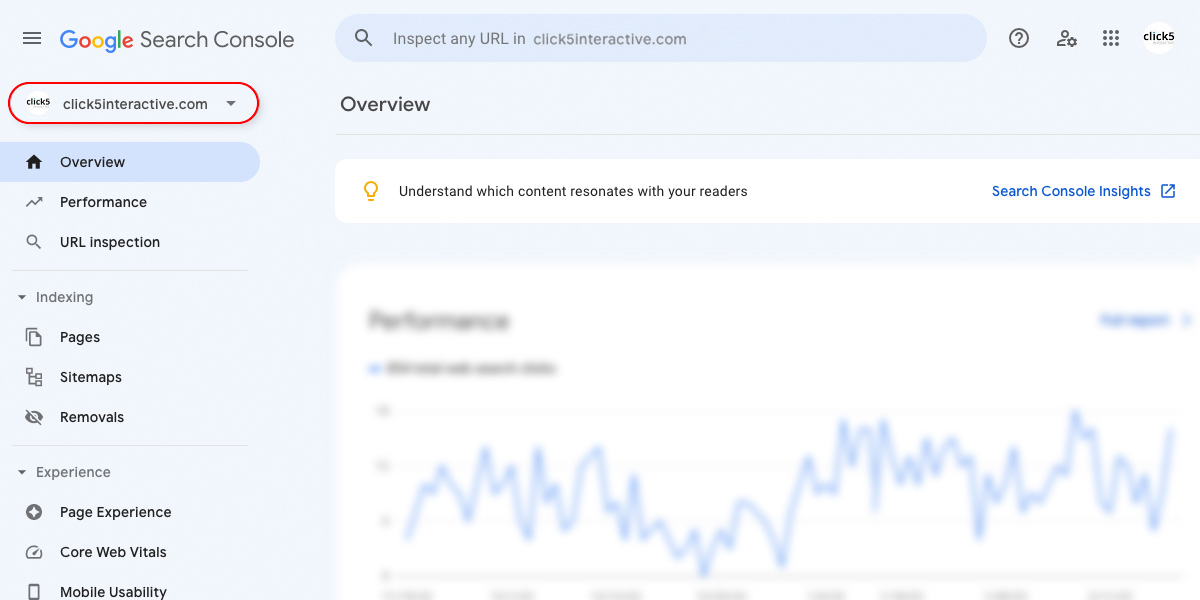Collapse the Experience section
Viewport: 1200px width, 600px height.
point(22,472)
